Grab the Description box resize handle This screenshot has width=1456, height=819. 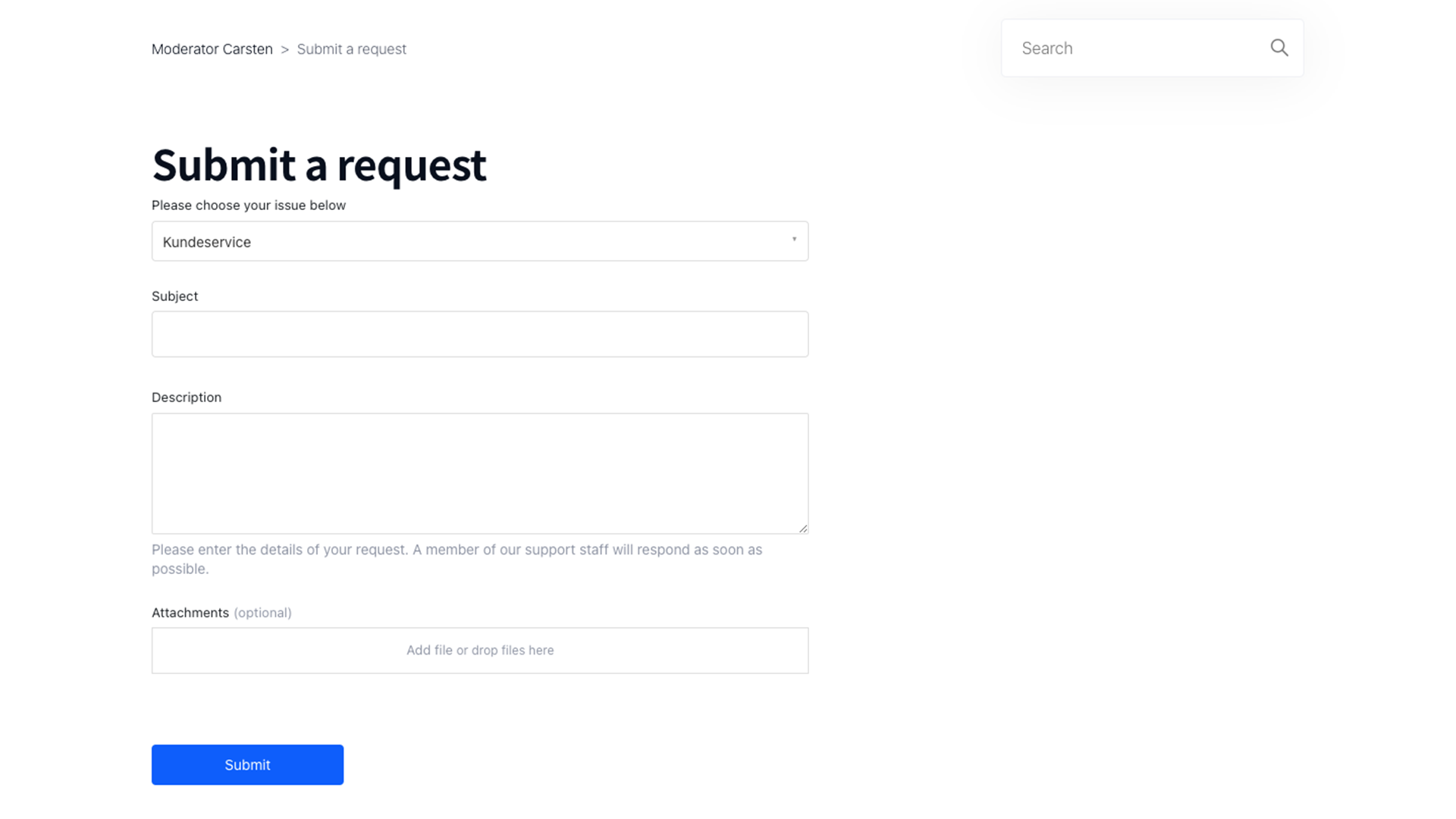pyautogui.click(x=803, y=529)
